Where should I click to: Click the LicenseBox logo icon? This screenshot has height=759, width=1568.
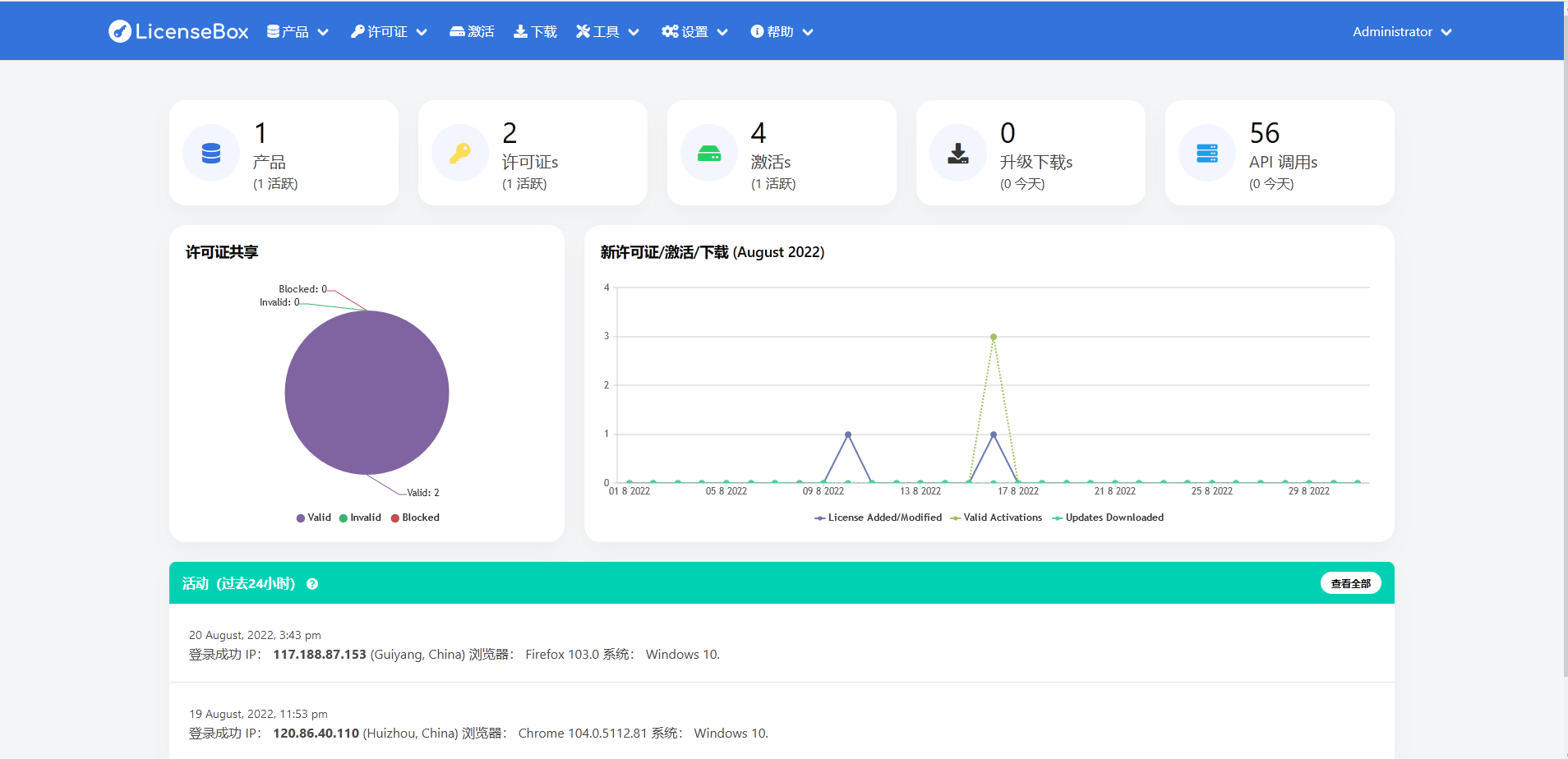(x=120, y=31)
